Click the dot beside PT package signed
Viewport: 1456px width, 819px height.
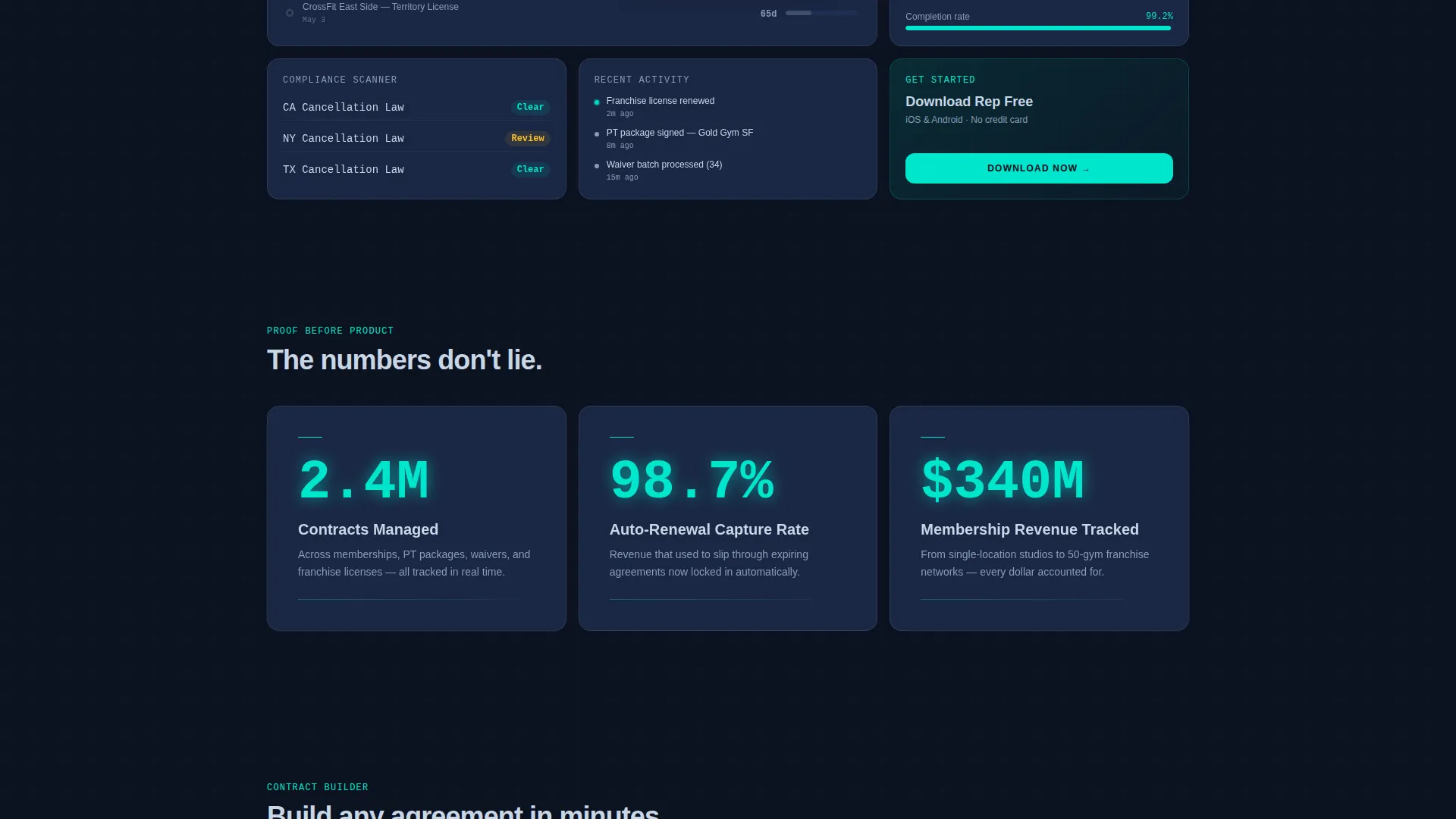pyautogui.click(x=597, y=134)
